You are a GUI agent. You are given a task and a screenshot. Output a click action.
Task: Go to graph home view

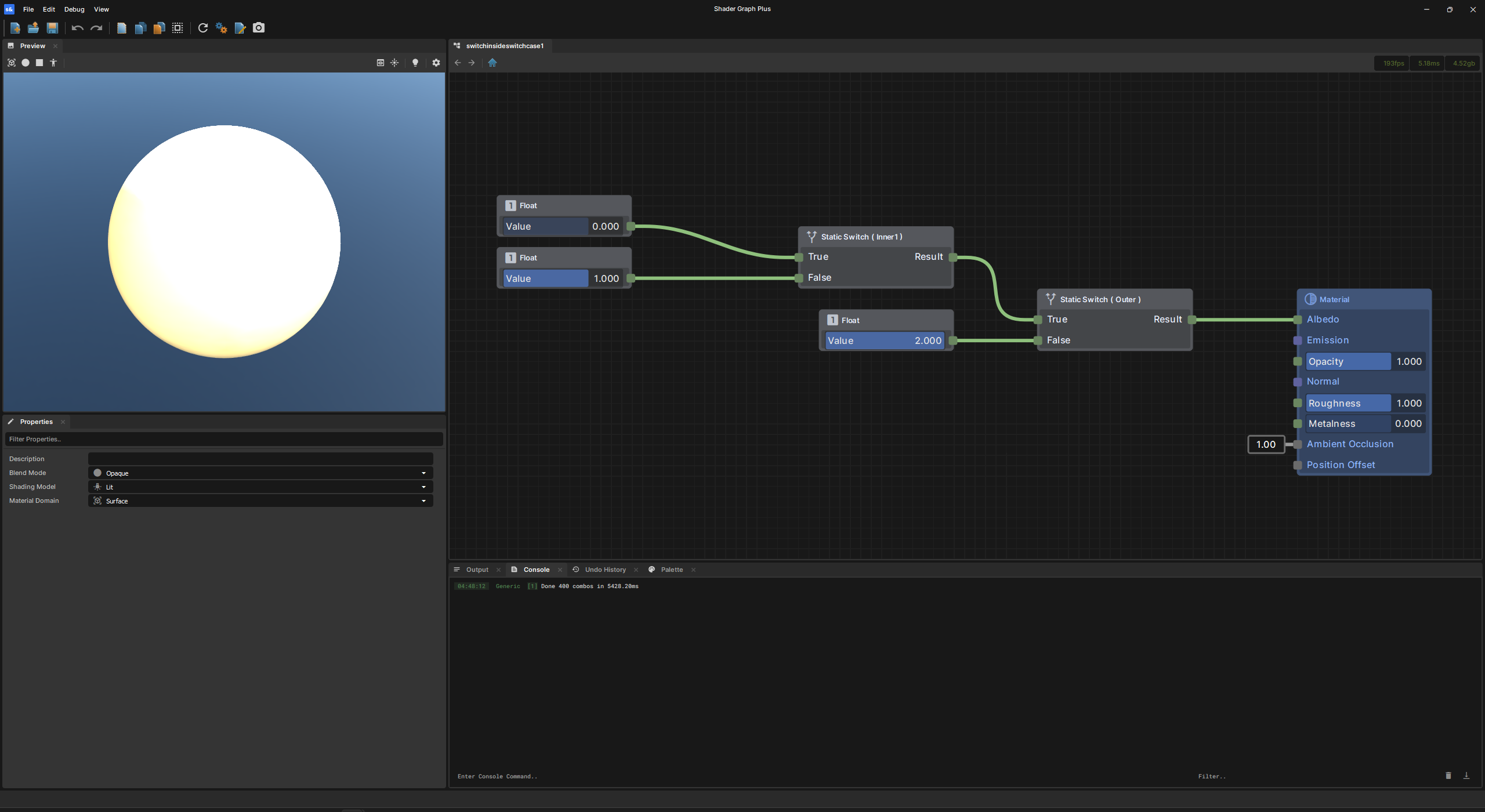point(492,63)
